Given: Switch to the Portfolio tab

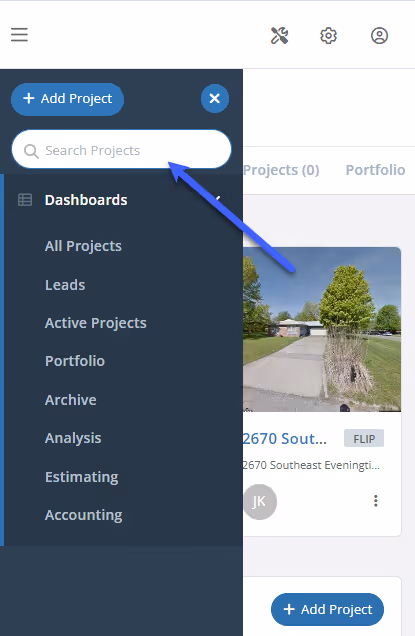Looking at the screenshot, I should 375,170.
